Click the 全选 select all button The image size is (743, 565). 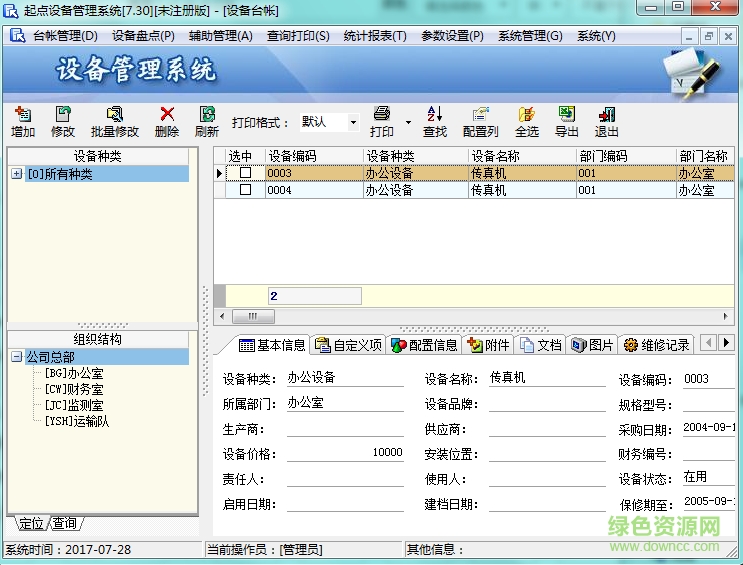(527, 115)
